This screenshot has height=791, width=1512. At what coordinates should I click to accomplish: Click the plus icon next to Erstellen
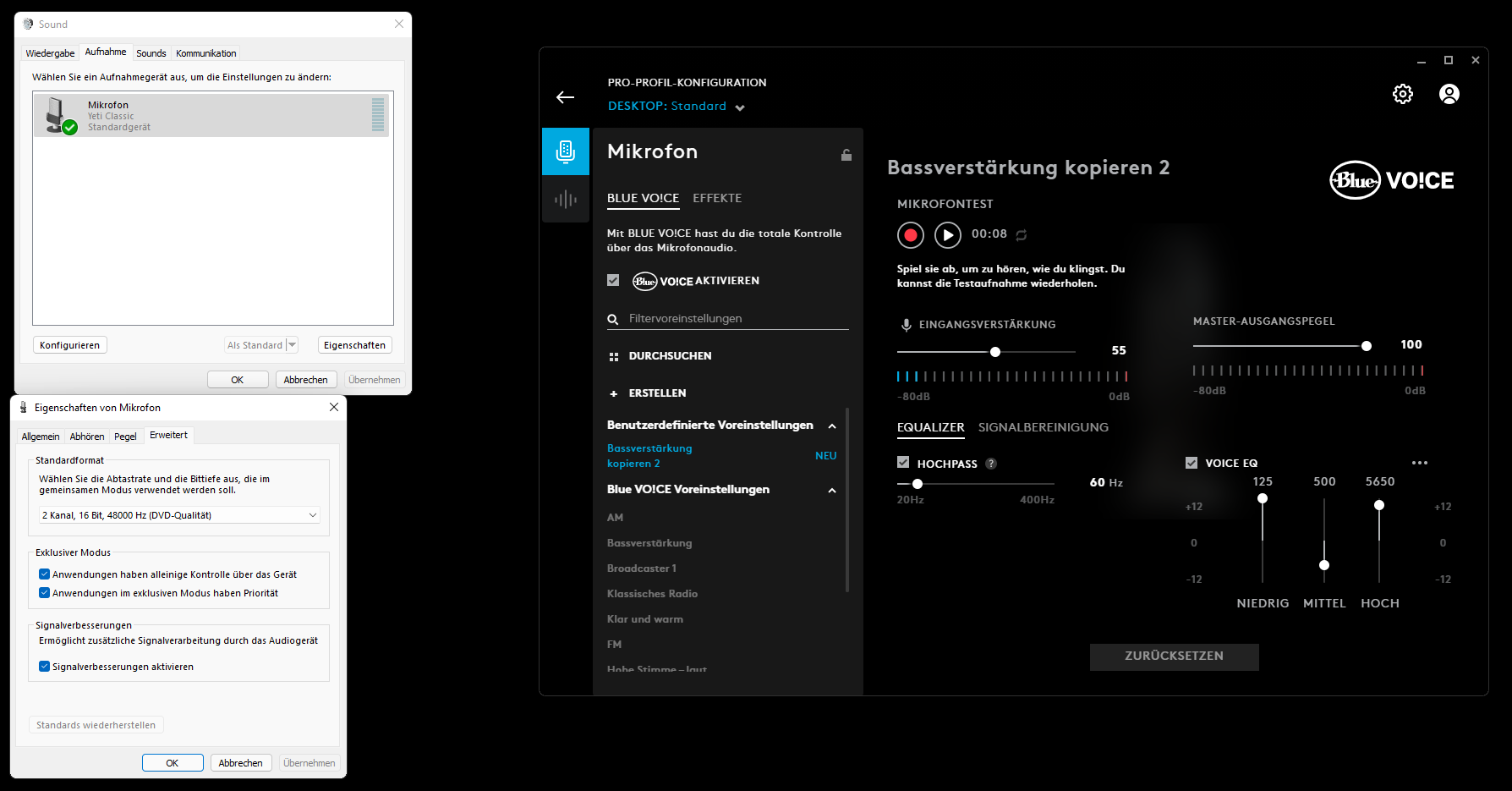[614, 393]
